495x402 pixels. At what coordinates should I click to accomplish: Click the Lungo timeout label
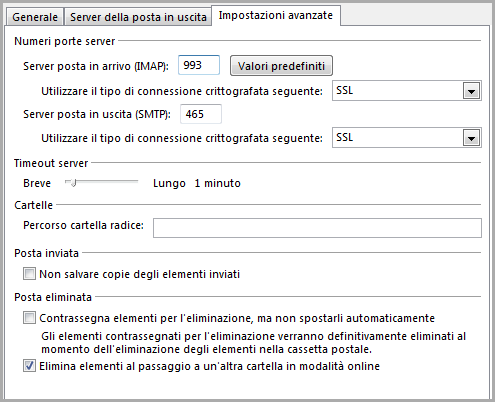(169, 183)
